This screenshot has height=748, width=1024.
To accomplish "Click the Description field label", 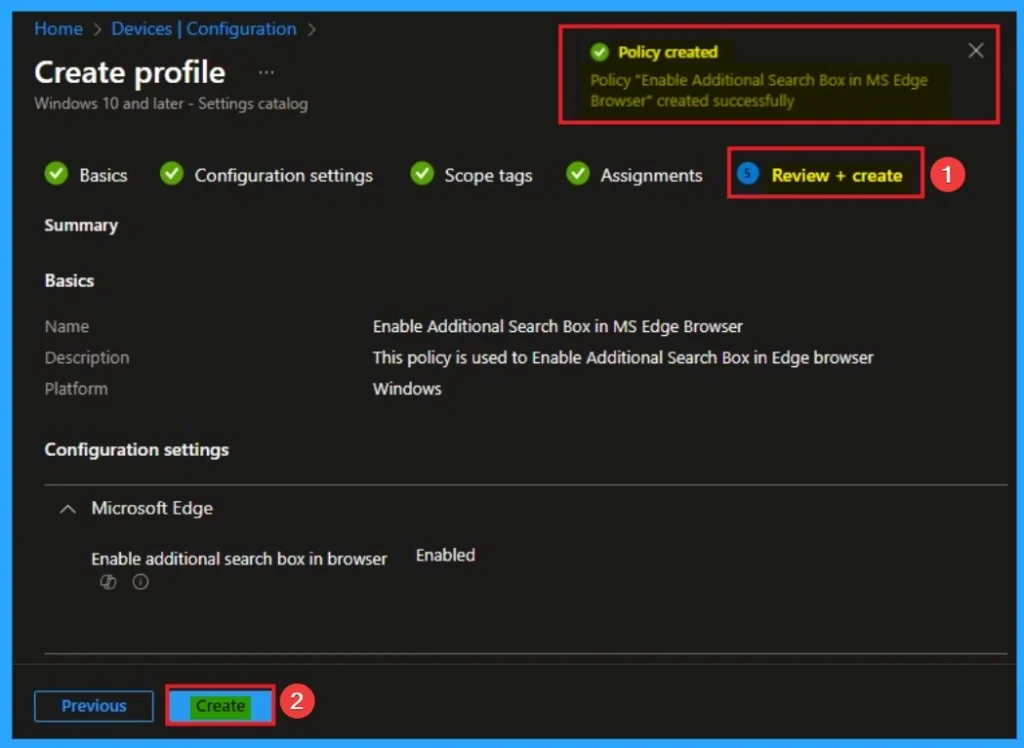I will point(87,358).
